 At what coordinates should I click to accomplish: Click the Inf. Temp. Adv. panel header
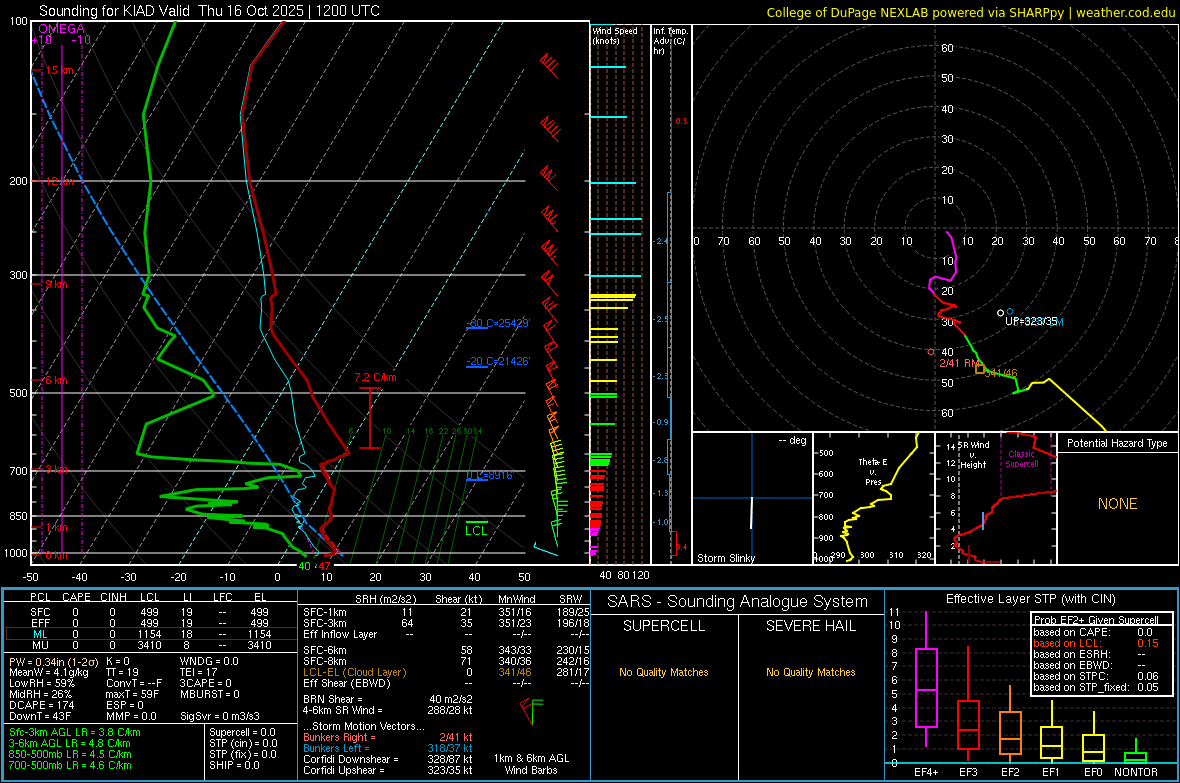point(670,41)
